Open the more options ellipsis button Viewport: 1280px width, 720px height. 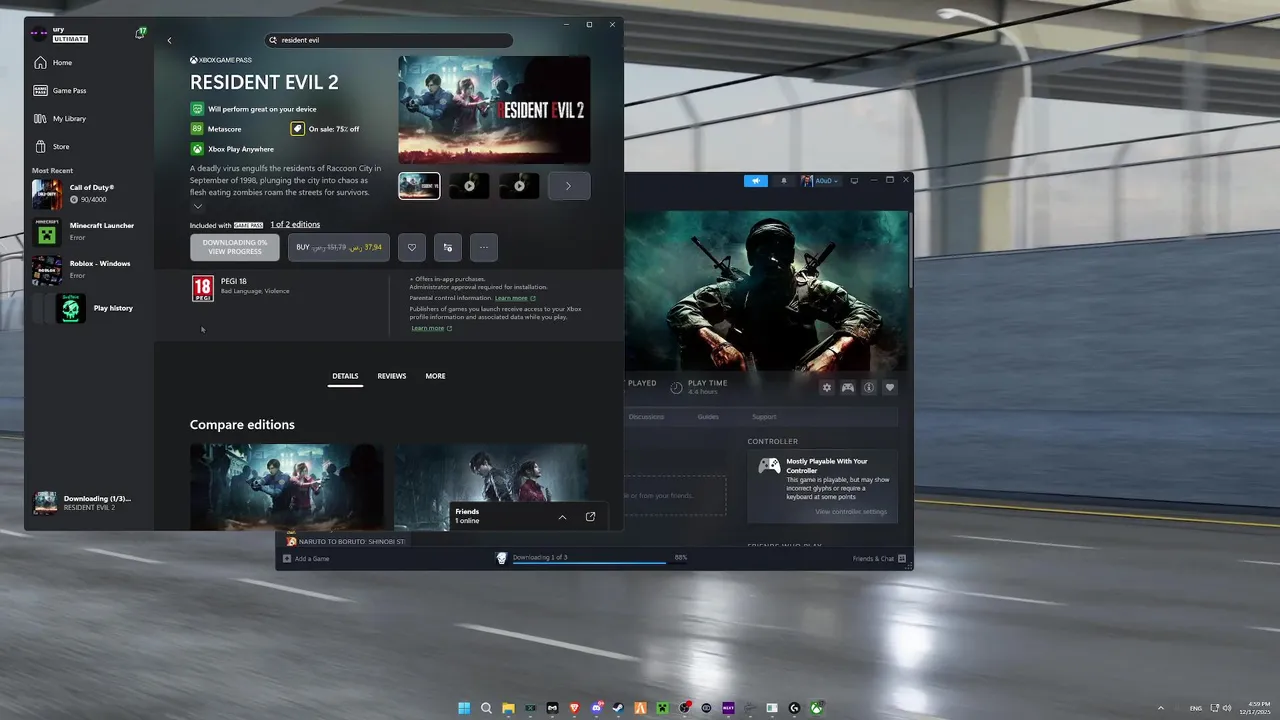coord(484,247)
